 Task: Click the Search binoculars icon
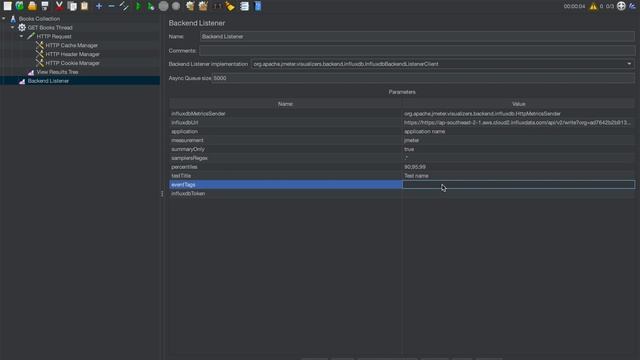218,6
